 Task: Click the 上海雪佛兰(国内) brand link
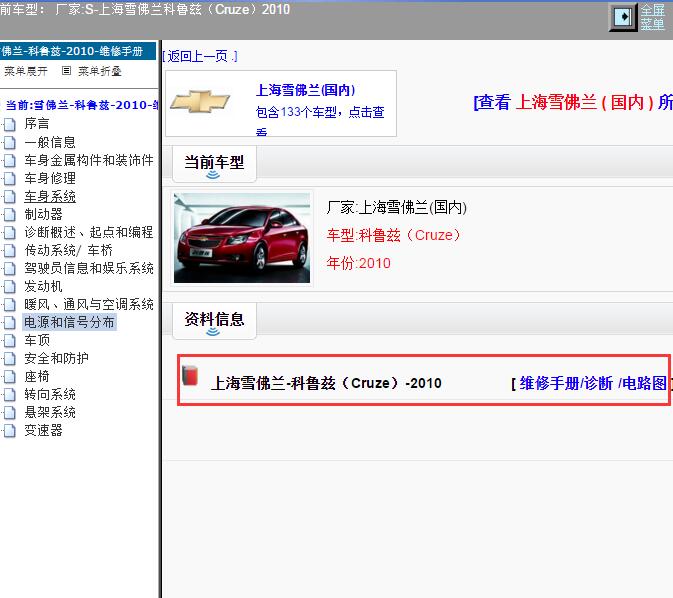click(x=306, y=90)
